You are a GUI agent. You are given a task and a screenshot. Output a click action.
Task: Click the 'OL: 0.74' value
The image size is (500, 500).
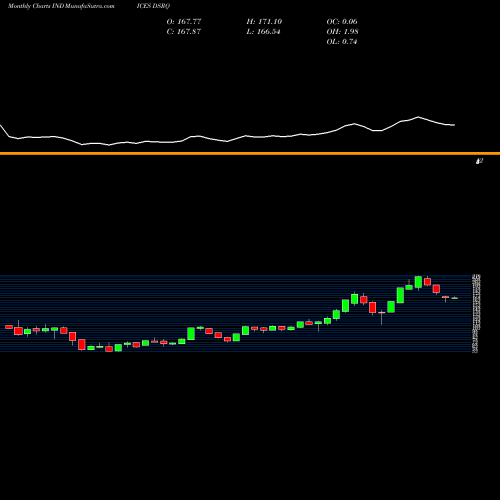[x=342, y=41]
